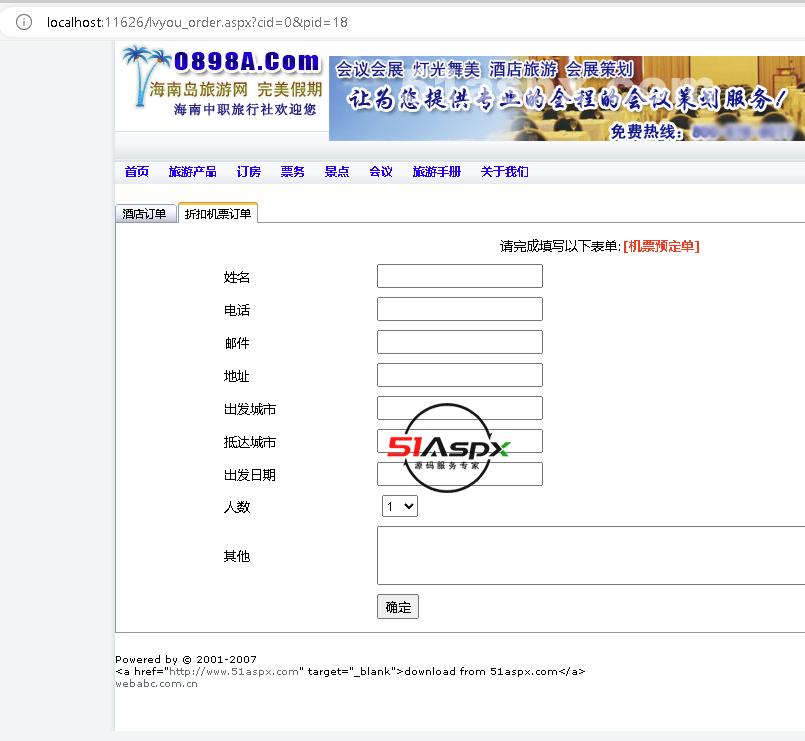Focus the 抵达城市 text box
Image resolution: width=805 pixels, height=741 pixels.
pos(459,441)
